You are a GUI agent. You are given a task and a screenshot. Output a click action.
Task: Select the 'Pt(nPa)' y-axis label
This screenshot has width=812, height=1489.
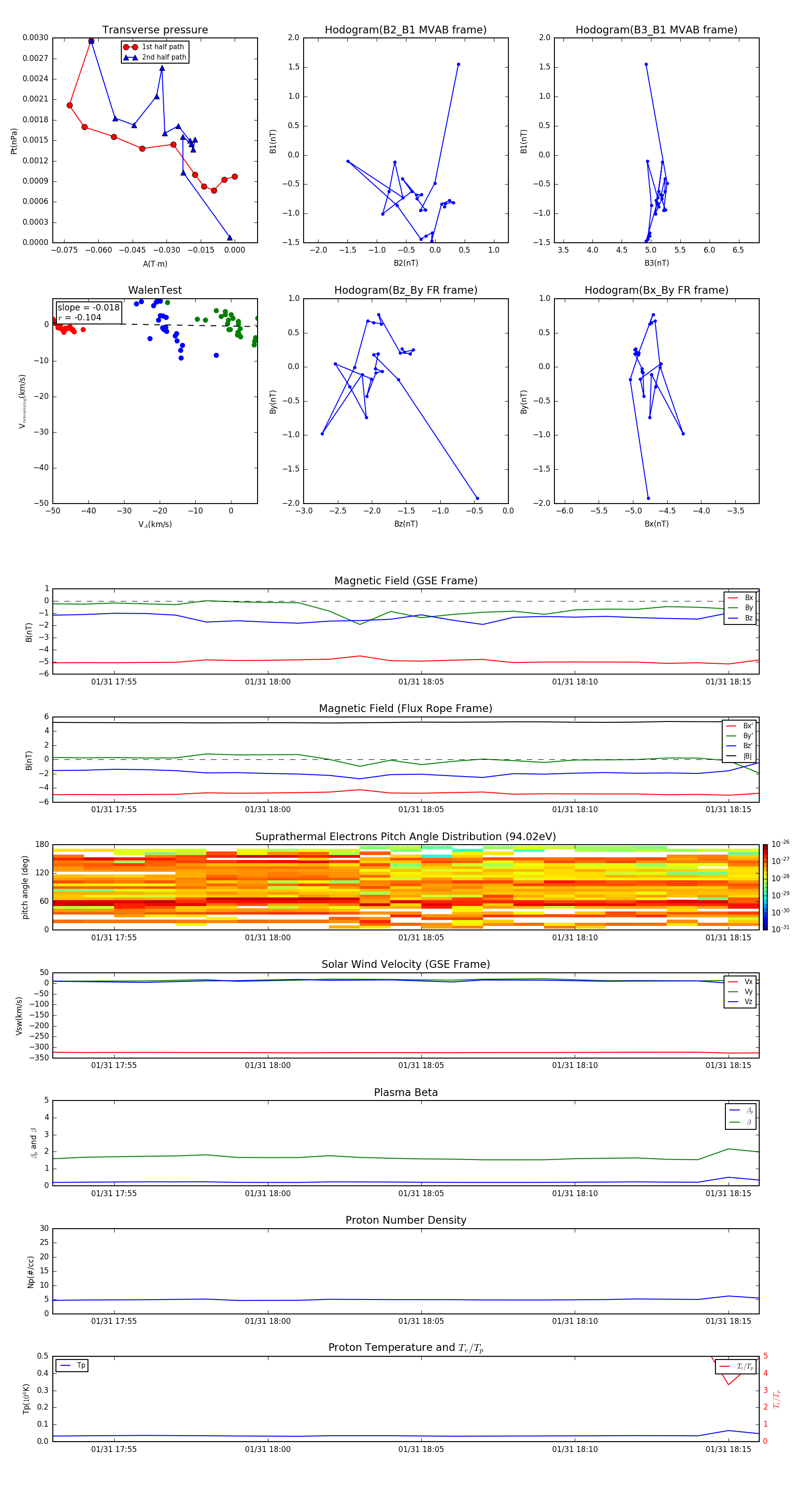pos(14,141)
